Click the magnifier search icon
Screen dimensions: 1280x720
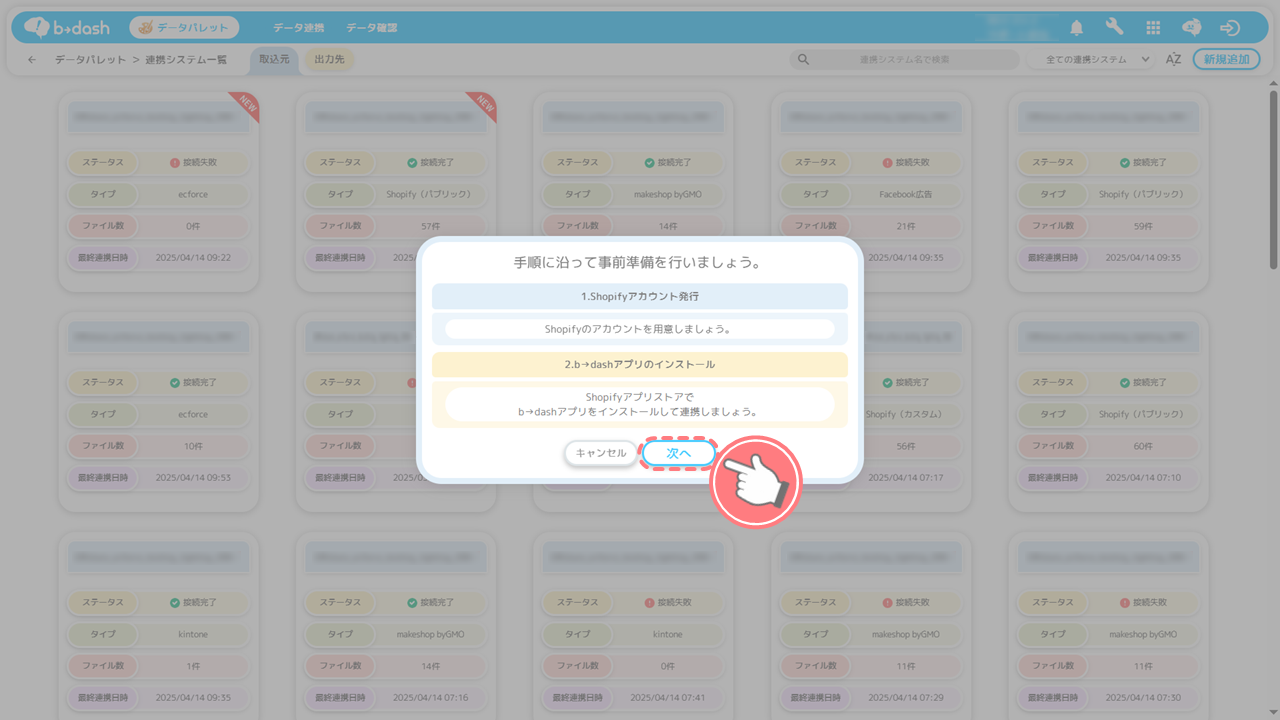tap(802, 60)
